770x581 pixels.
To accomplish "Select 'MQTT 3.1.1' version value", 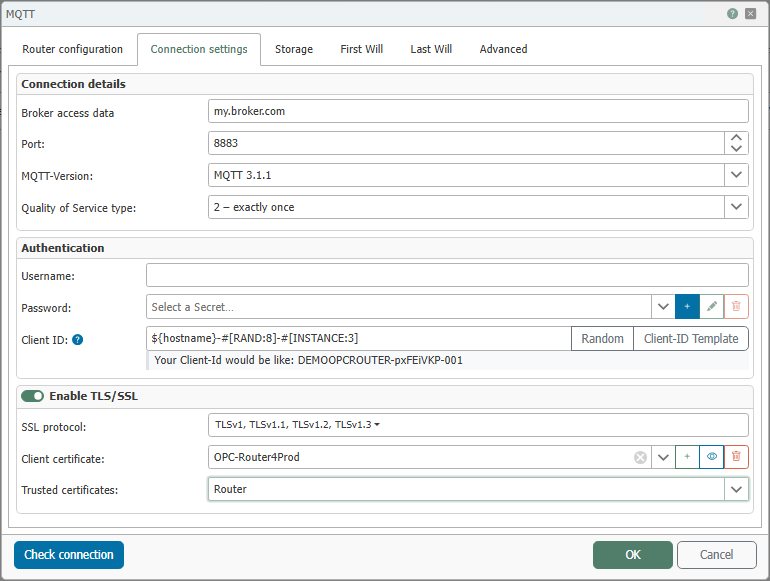I will pyautogui.click(x=242, y=175).
